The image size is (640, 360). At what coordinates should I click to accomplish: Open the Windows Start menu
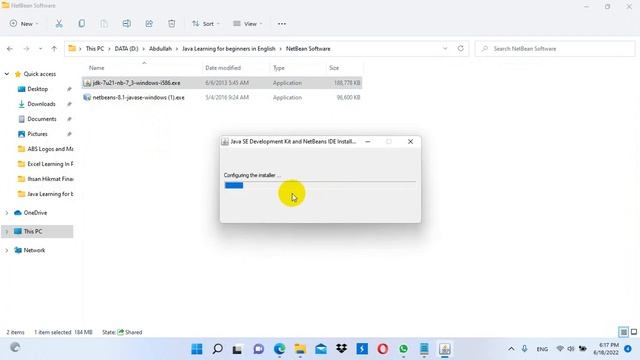coord(197,349)
